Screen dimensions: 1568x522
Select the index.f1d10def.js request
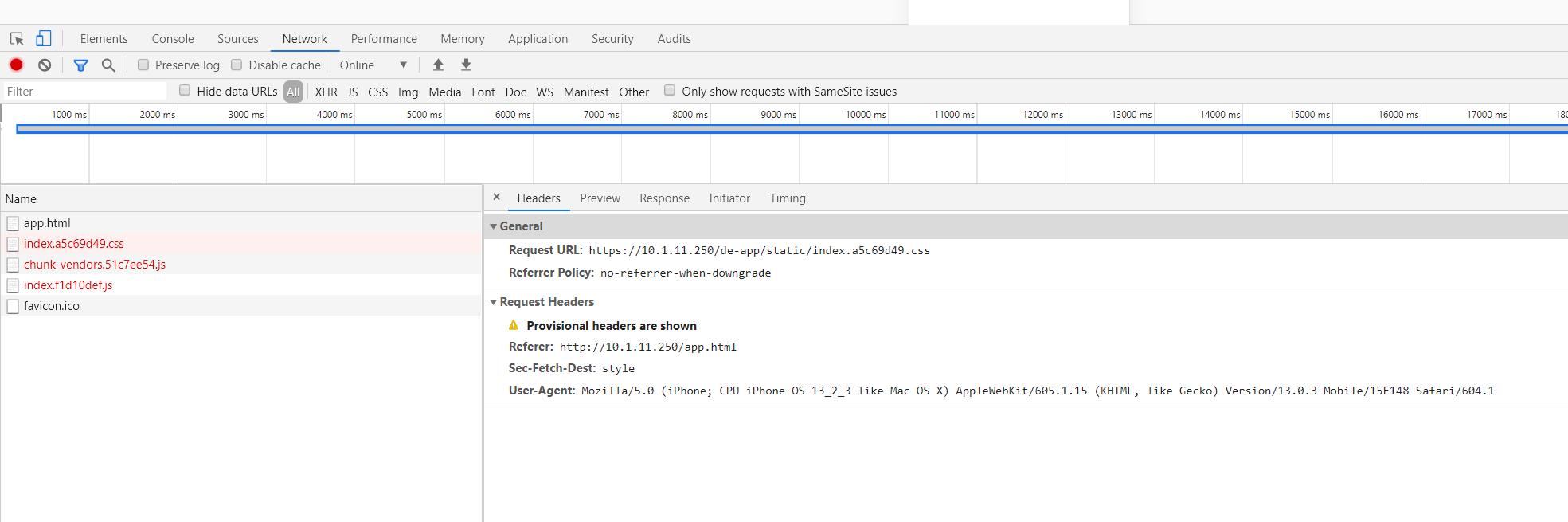pos(241,285)
